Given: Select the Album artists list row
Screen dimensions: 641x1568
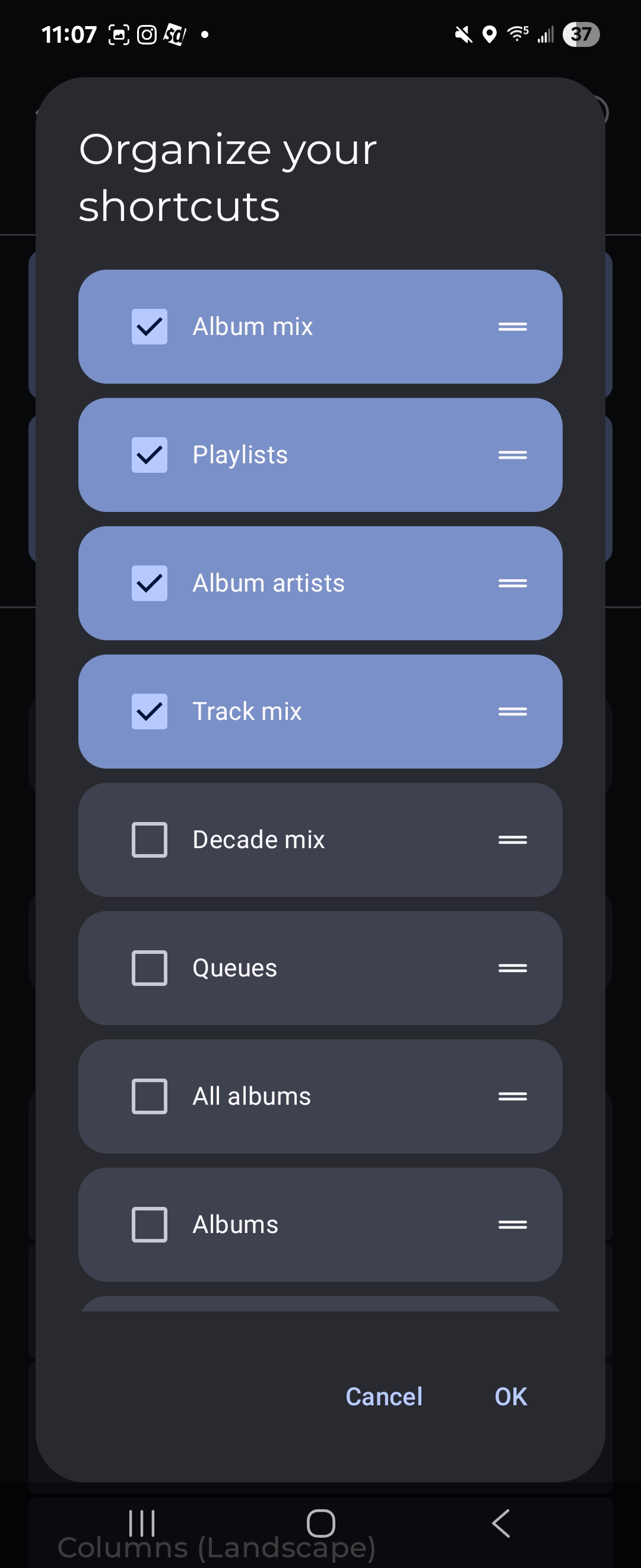Looking at the screenshot, I should [320, 583].
